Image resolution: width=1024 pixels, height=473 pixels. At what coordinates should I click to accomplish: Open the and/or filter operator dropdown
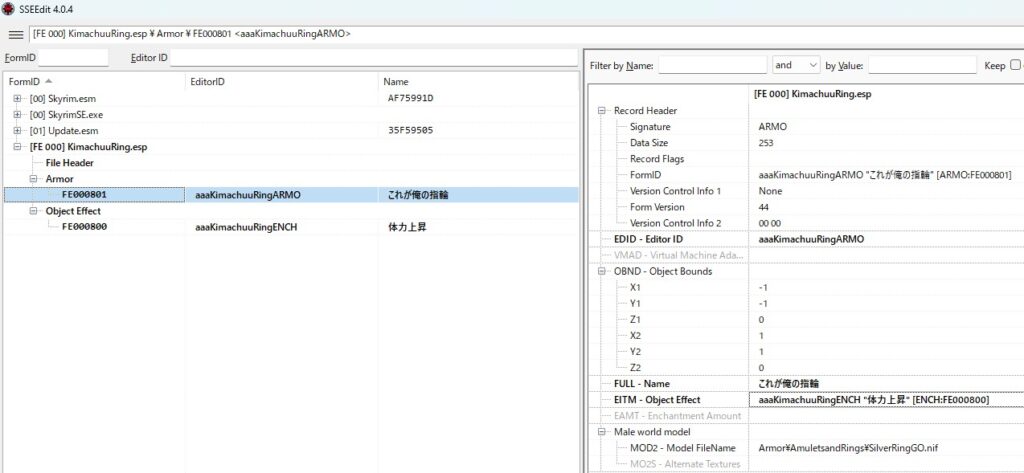coord(796,65)
